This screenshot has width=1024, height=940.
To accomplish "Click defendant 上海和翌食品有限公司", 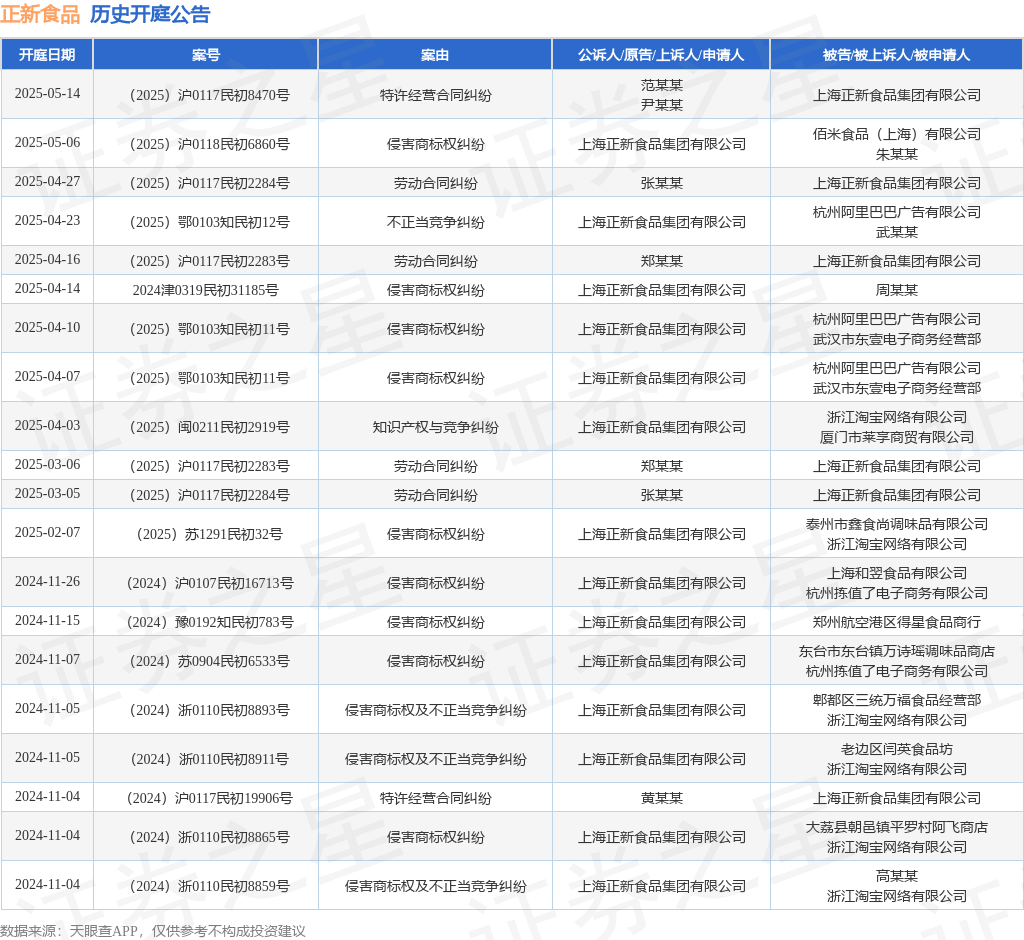I will coord(897,574).
